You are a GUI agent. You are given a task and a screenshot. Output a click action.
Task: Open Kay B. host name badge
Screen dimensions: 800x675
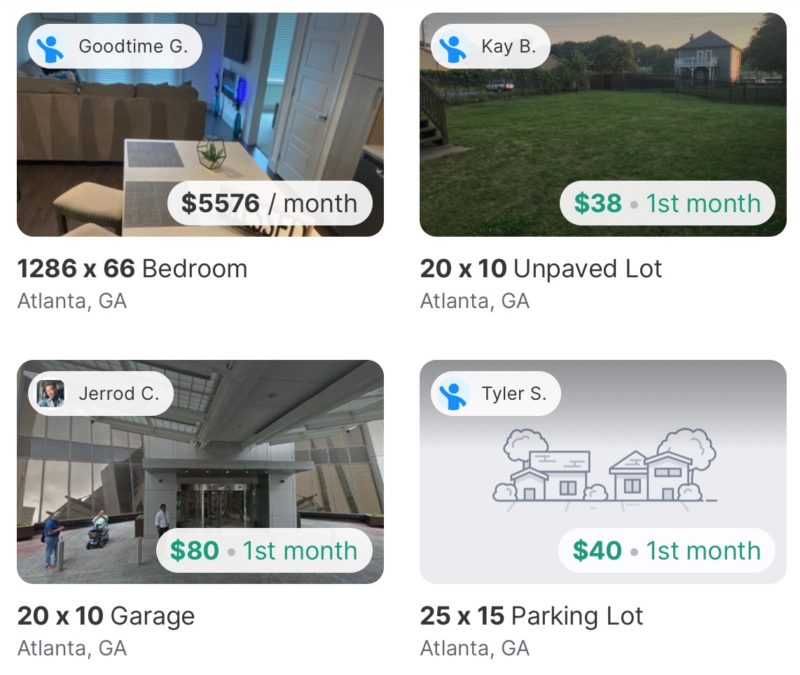point(491,46)
